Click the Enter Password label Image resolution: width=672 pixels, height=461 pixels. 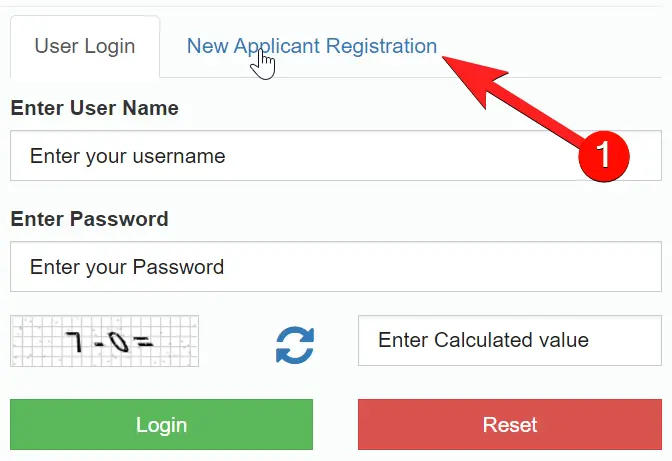(89, 219)
